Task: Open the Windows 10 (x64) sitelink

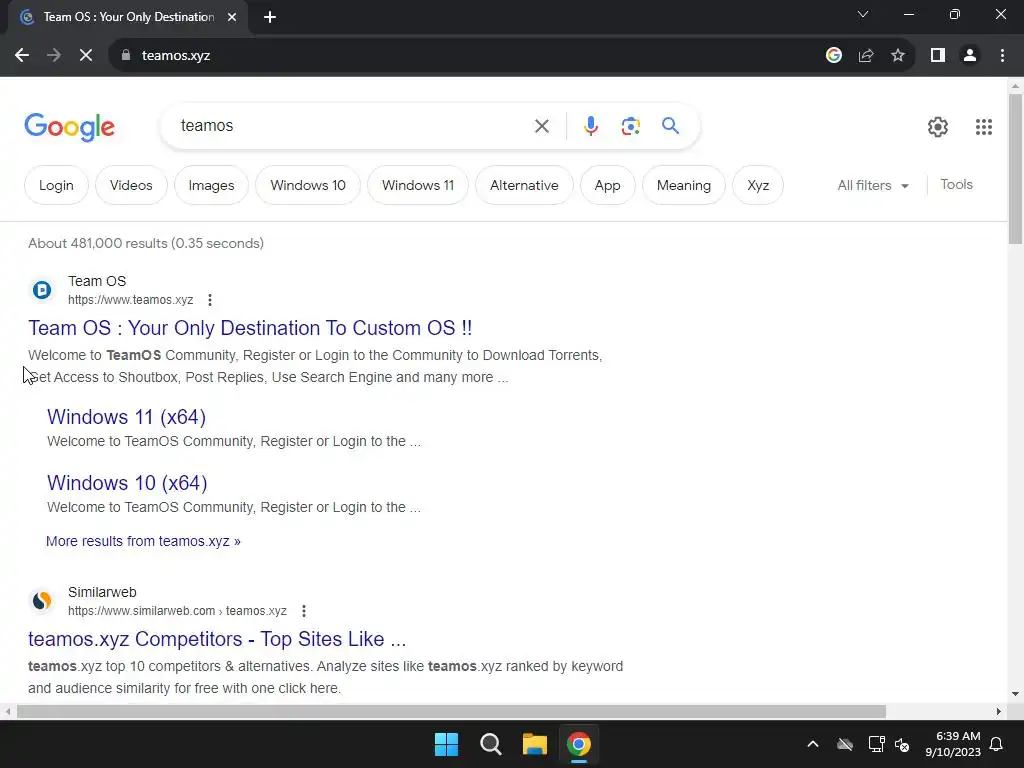Action: coord(127,483)
